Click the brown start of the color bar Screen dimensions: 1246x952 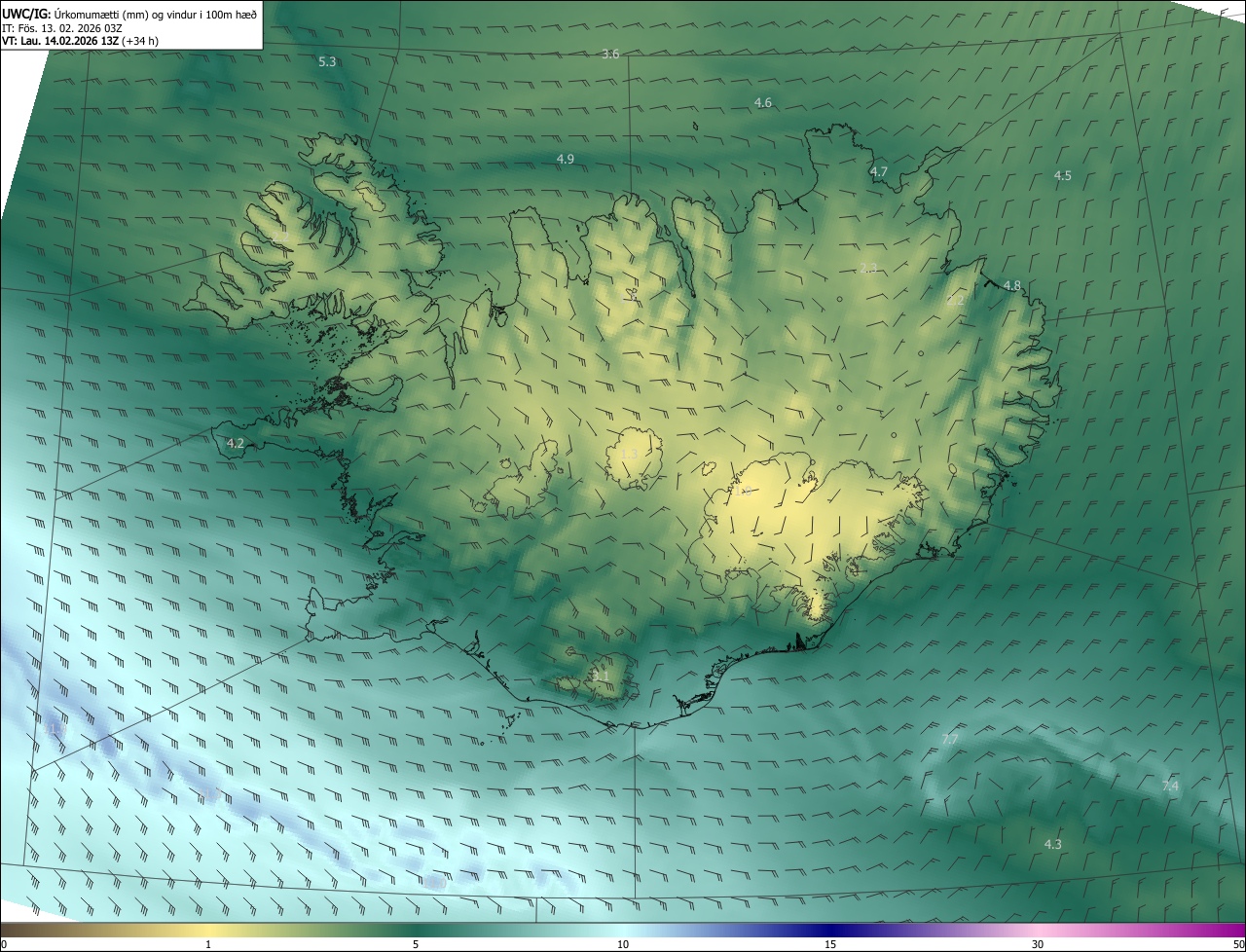pos(15,930)
